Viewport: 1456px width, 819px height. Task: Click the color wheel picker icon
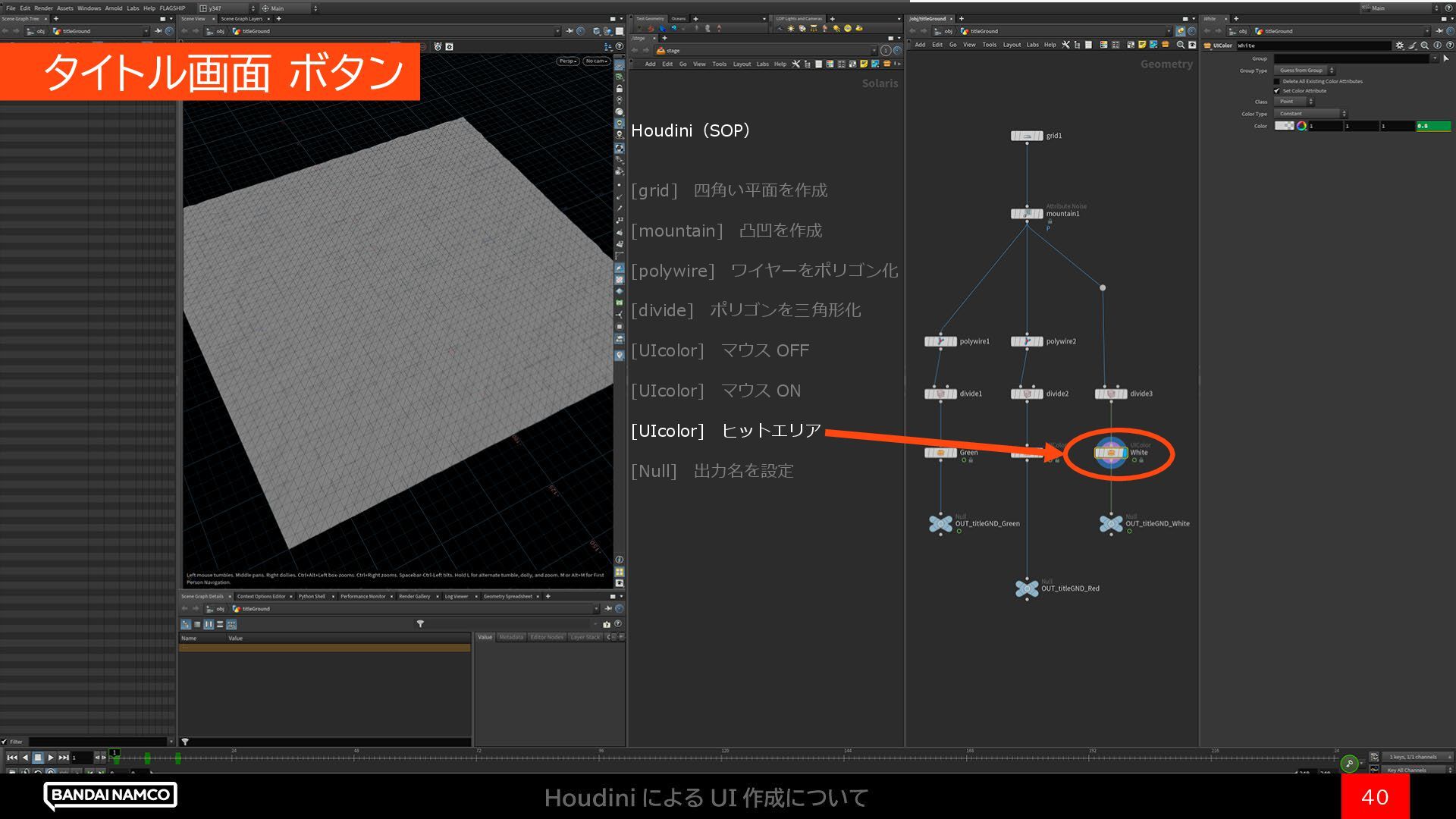1301,126
